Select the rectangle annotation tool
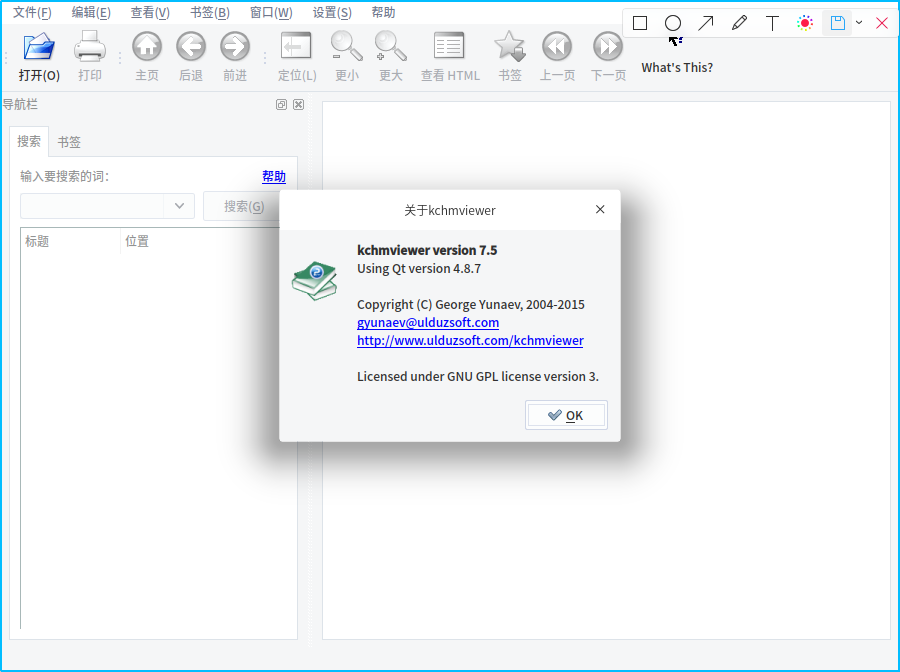 pyautogui.click(x=640, y=23)
